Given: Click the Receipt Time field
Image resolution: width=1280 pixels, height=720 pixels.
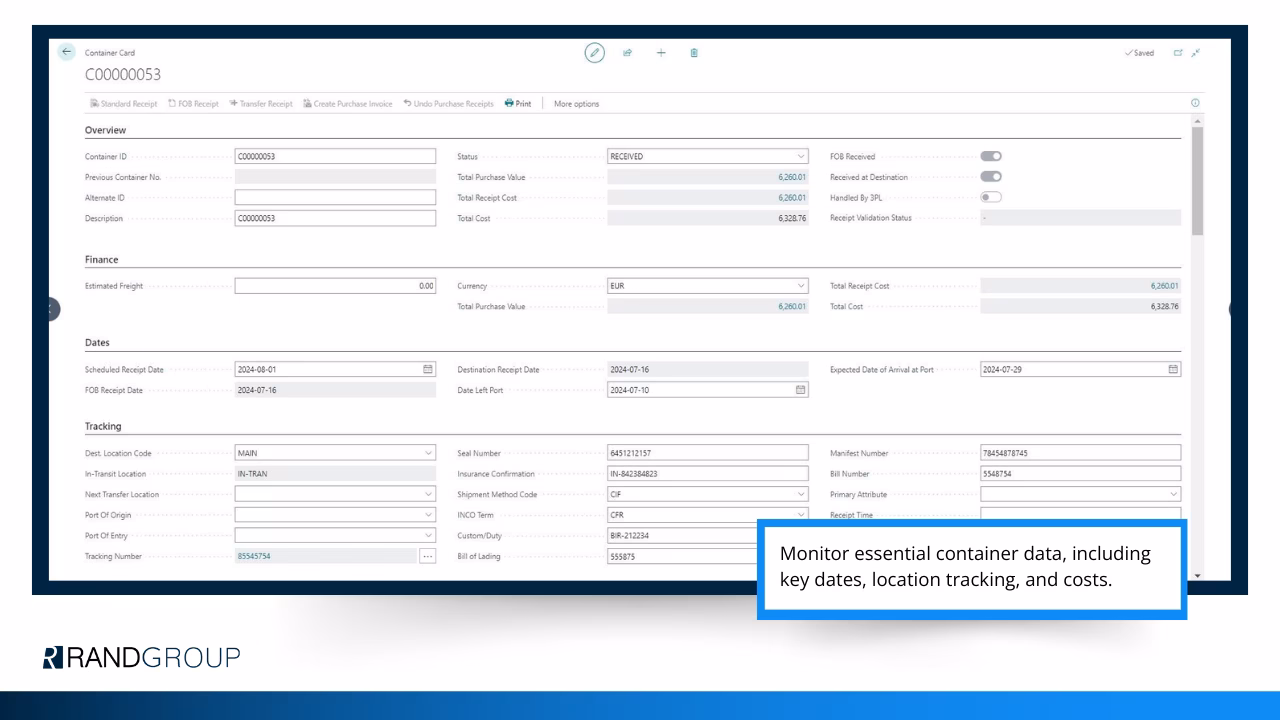Looking at the screenshot, I should point(1080,514).
